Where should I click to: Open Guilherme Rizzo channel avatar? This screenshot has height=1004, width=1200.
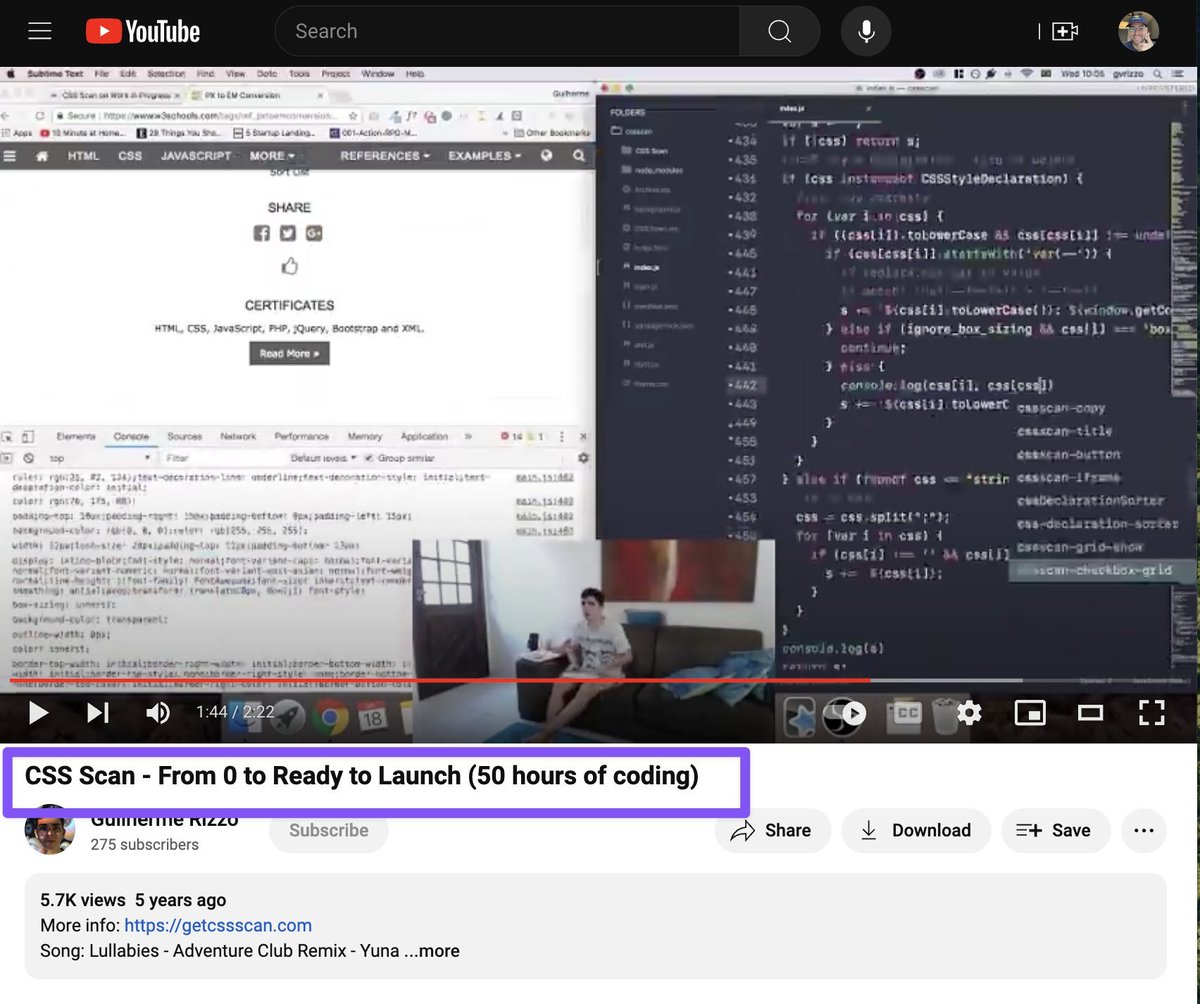pyautogui.click(x=50, y=830)
